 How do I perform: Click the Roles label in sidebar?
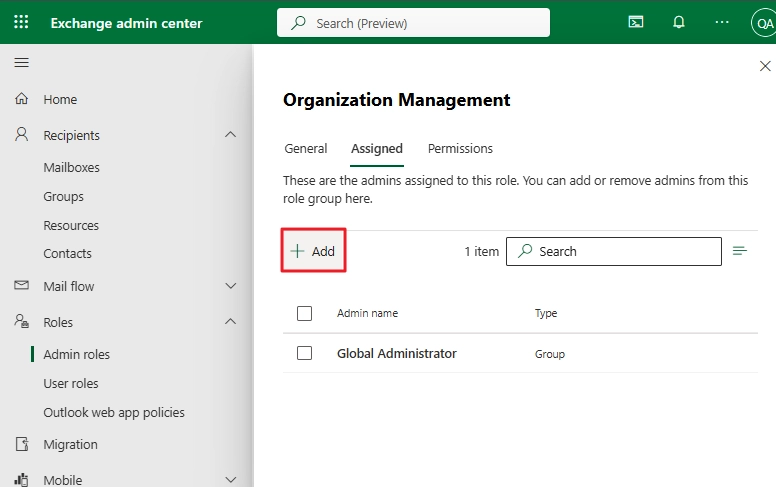click(58, 322)
